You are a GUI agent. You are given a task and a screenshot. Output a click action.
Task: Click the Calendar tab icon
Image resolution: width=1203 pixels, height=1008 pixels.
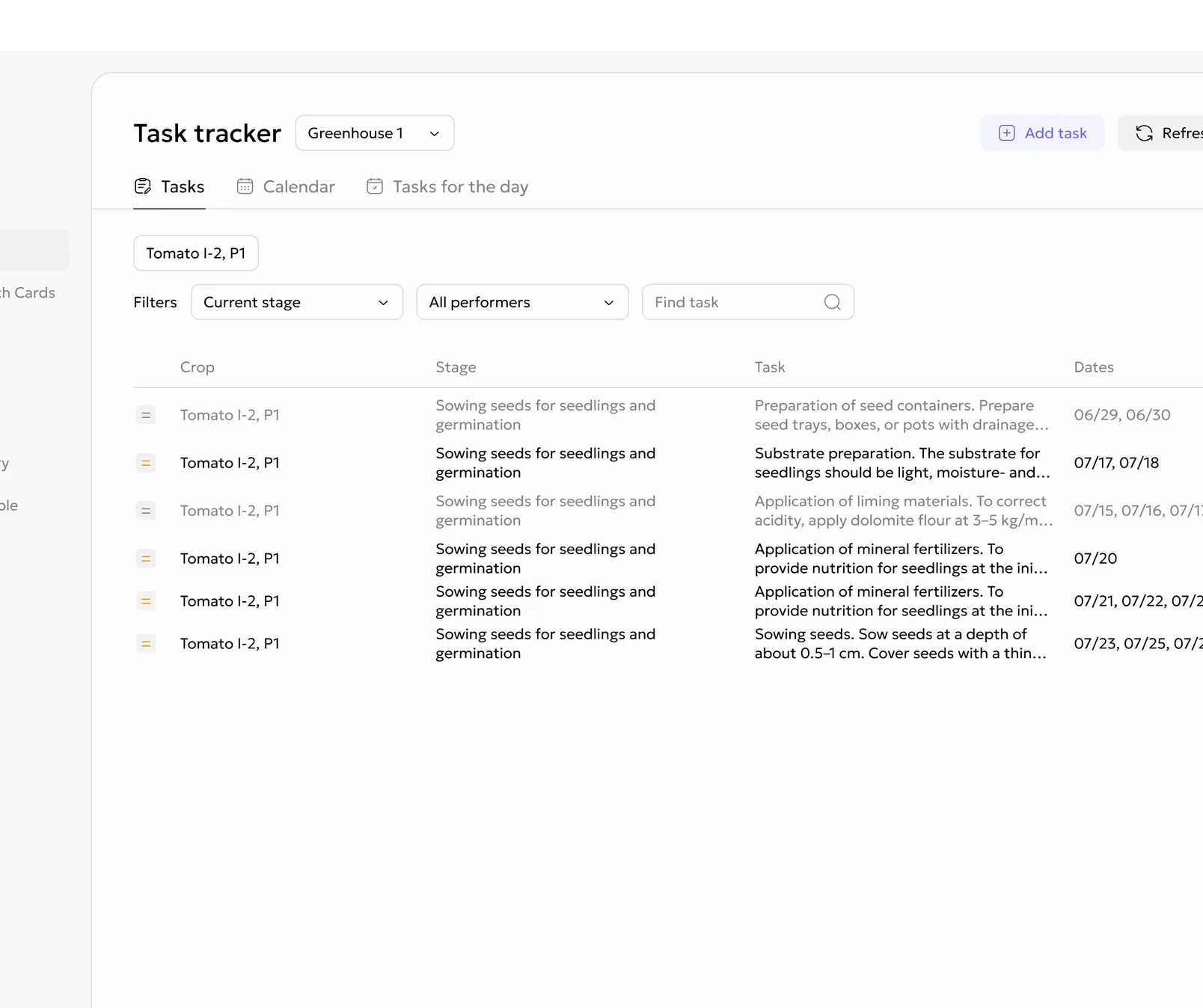tap(245, 186)
